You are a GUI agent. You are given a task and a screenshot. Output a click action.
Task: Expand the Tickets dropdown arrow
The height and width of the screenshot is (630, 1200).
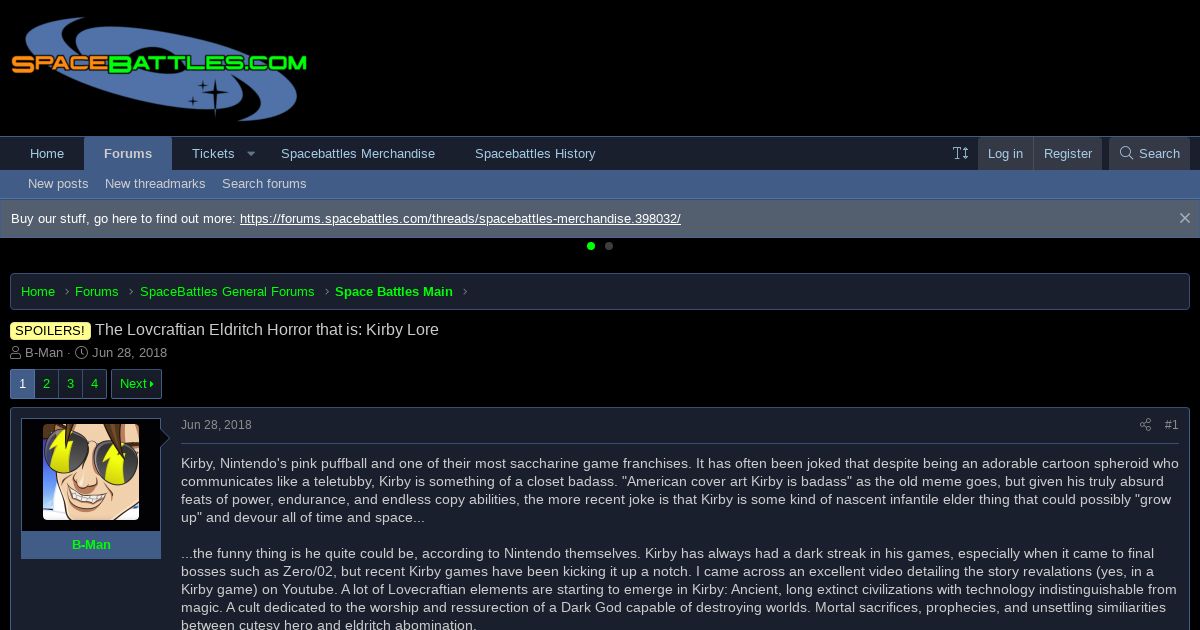pyautogui.click(x=251, y=153)
